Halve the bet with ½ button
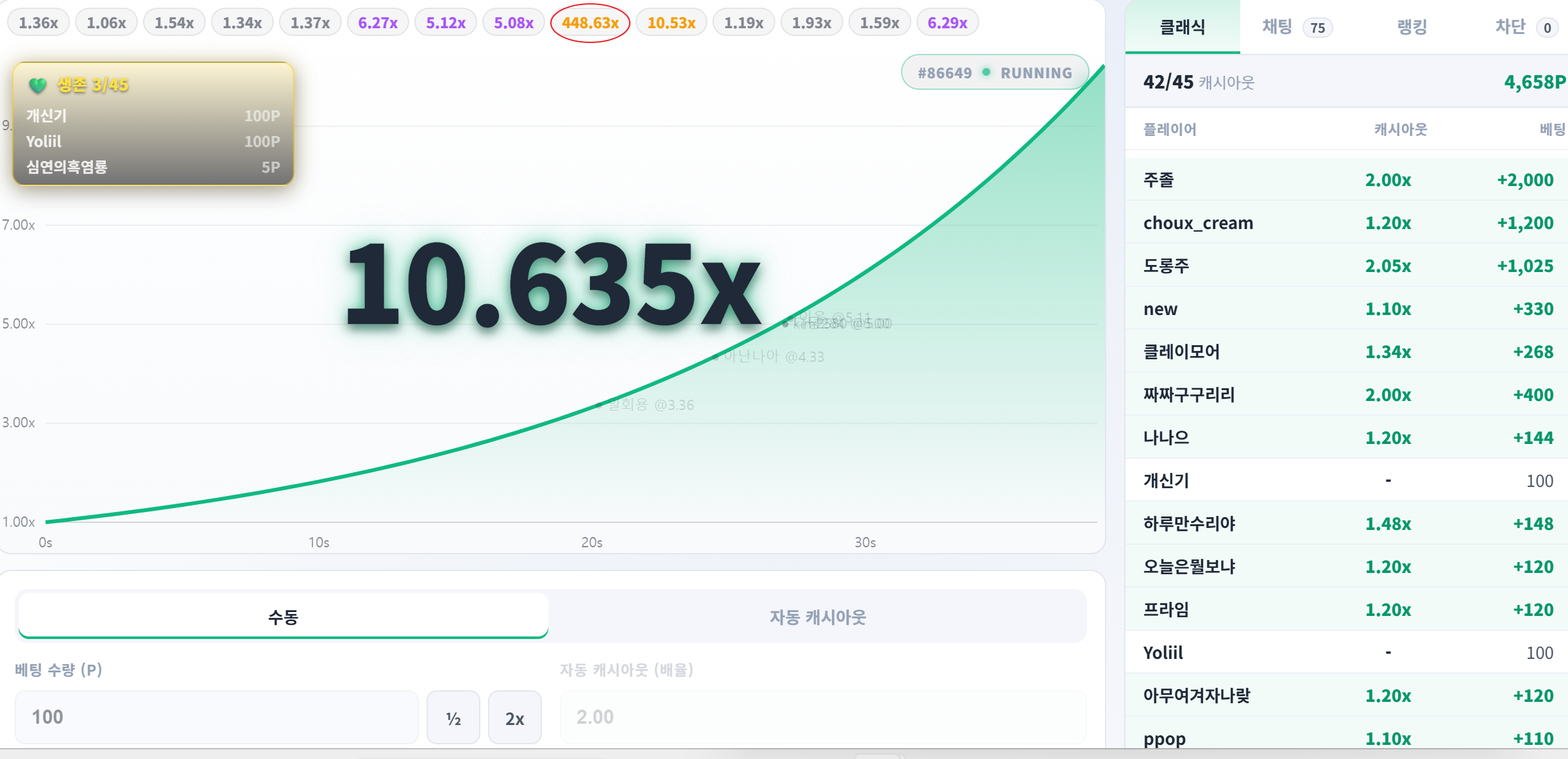1568x759 pixels. tap(453, 718)
